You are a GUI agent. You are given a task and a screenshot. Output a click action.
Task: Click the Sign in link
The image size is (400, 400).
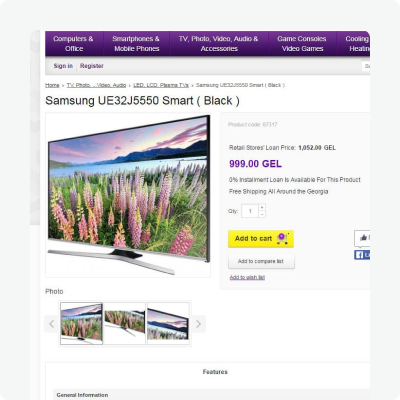pos(63,66)
